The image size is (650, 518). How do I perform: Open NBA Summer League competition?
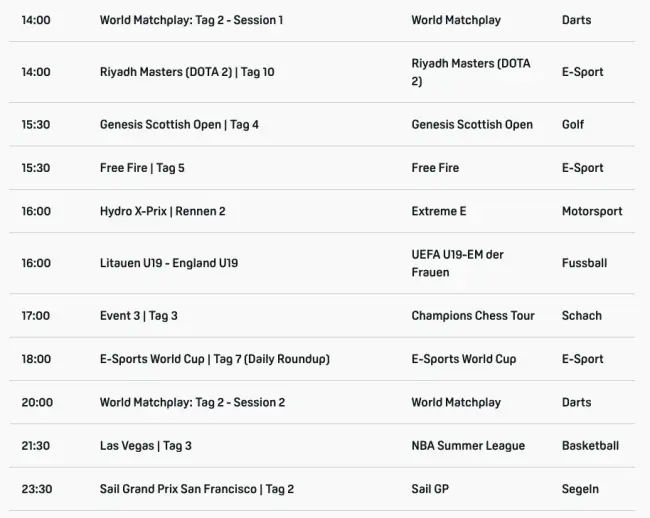tap(468, 446)
